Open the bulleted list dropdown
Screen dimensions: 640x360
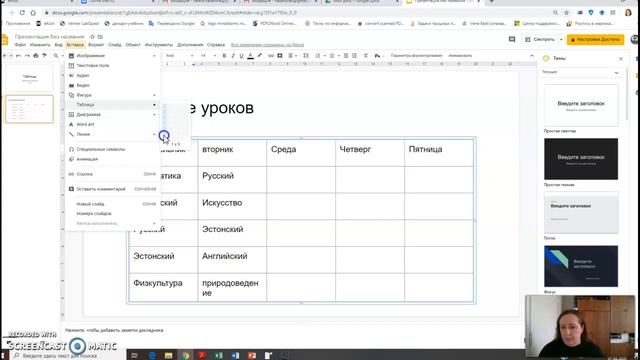334,56
